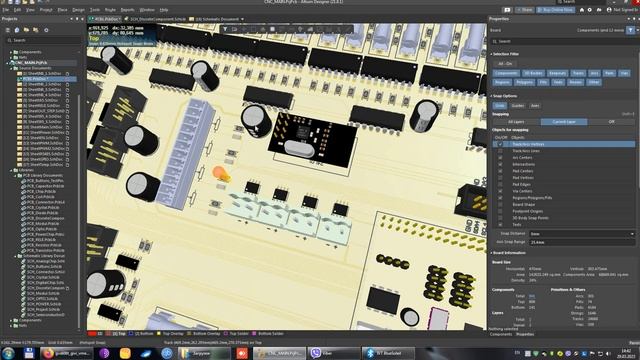The image size is (640, 360).
Task: Toggle the 3D Bodies selection filter
Action: tap(533, 73)
